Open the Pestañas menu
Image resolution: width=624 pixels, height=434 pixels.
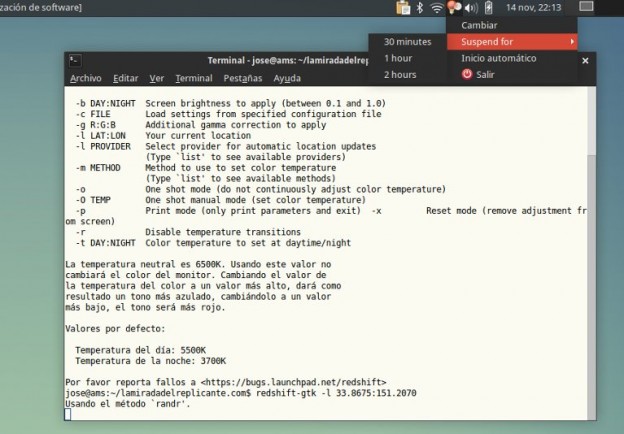click(243, 78)
